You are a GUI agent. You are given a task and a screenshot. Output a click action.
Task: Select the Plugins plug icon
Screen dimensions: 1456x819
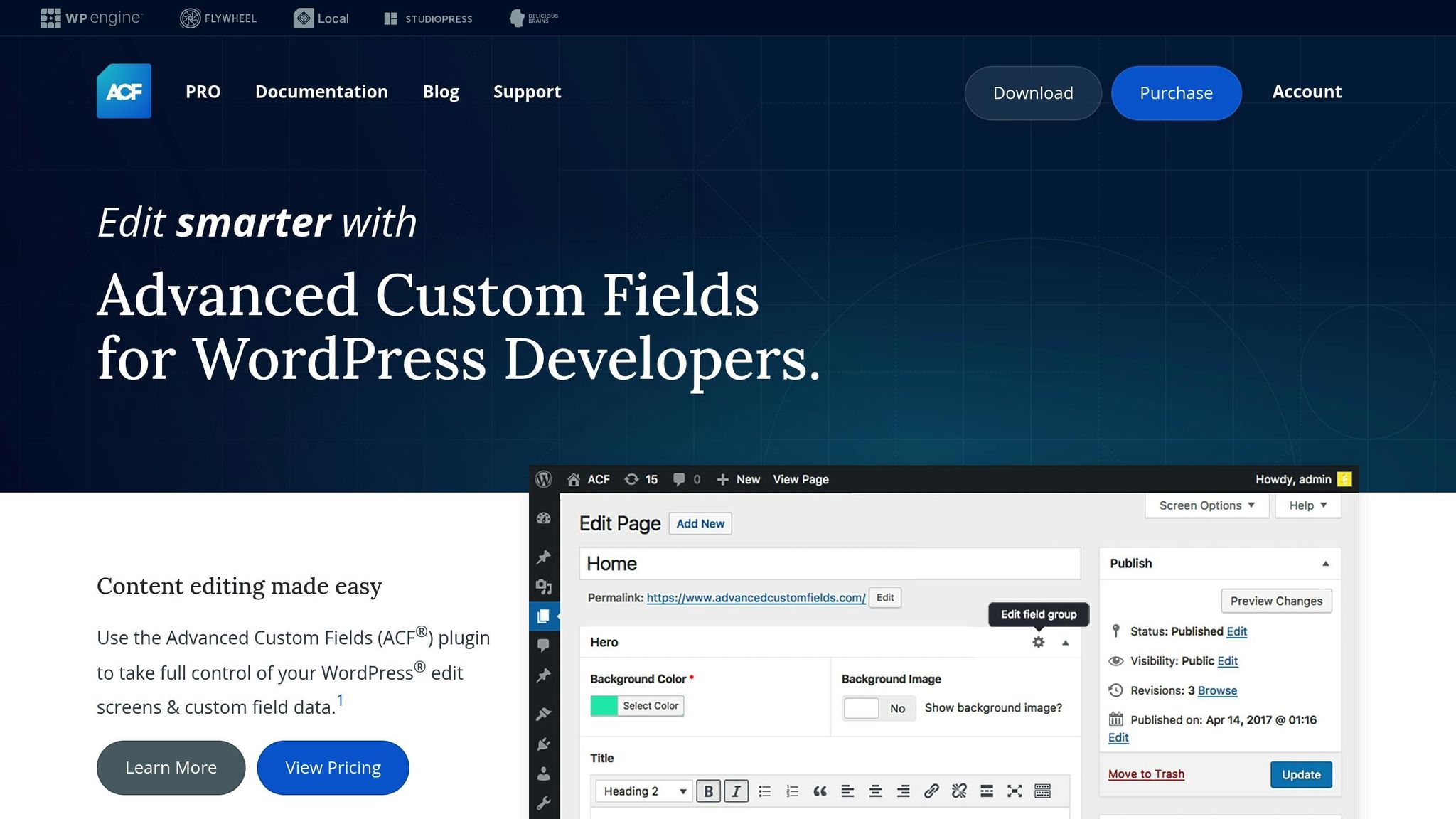pyautogui.click(x=543, y=743)
